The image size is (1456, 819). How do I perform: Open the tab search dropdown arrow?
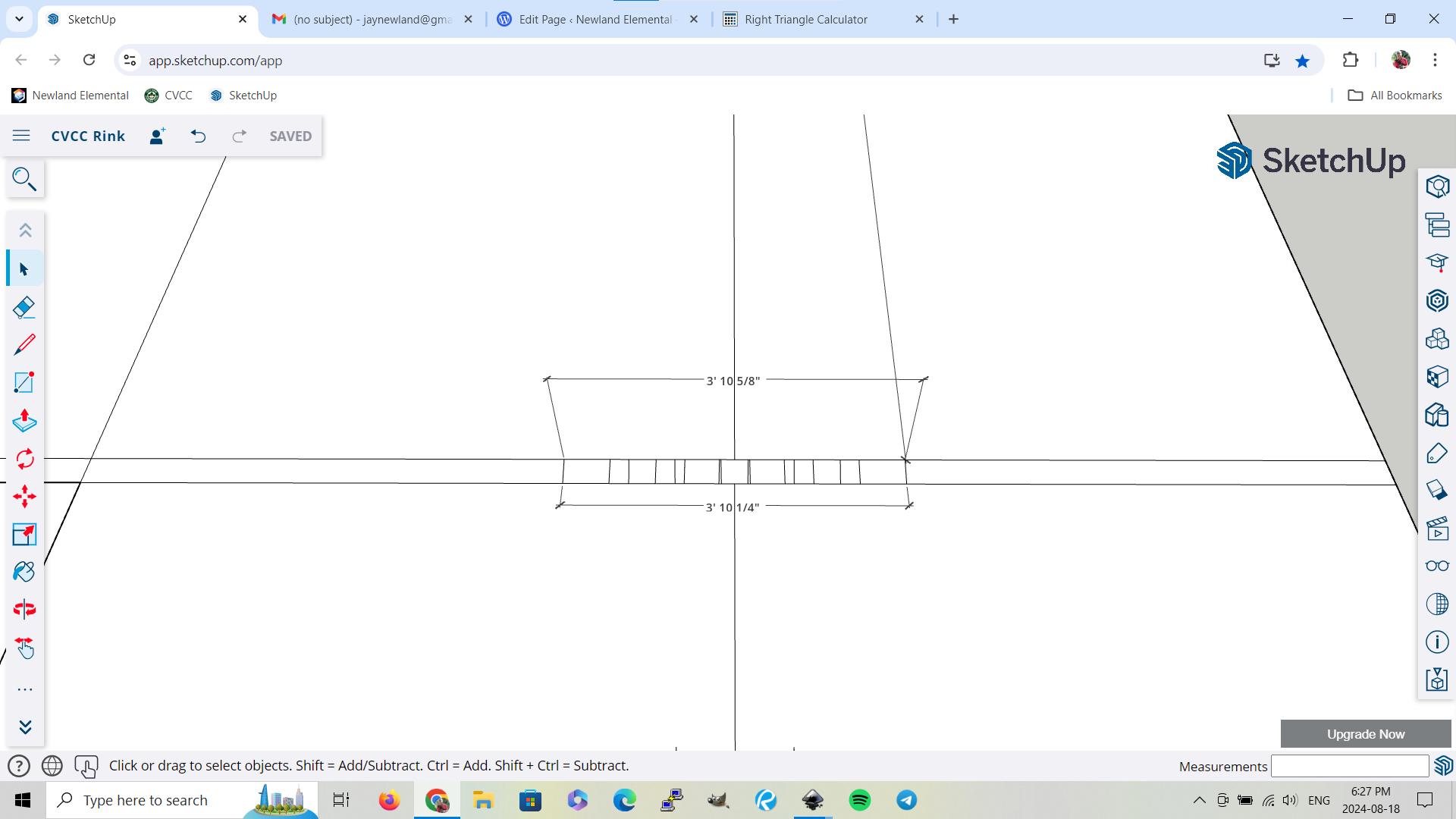click(x=19, y=19)
